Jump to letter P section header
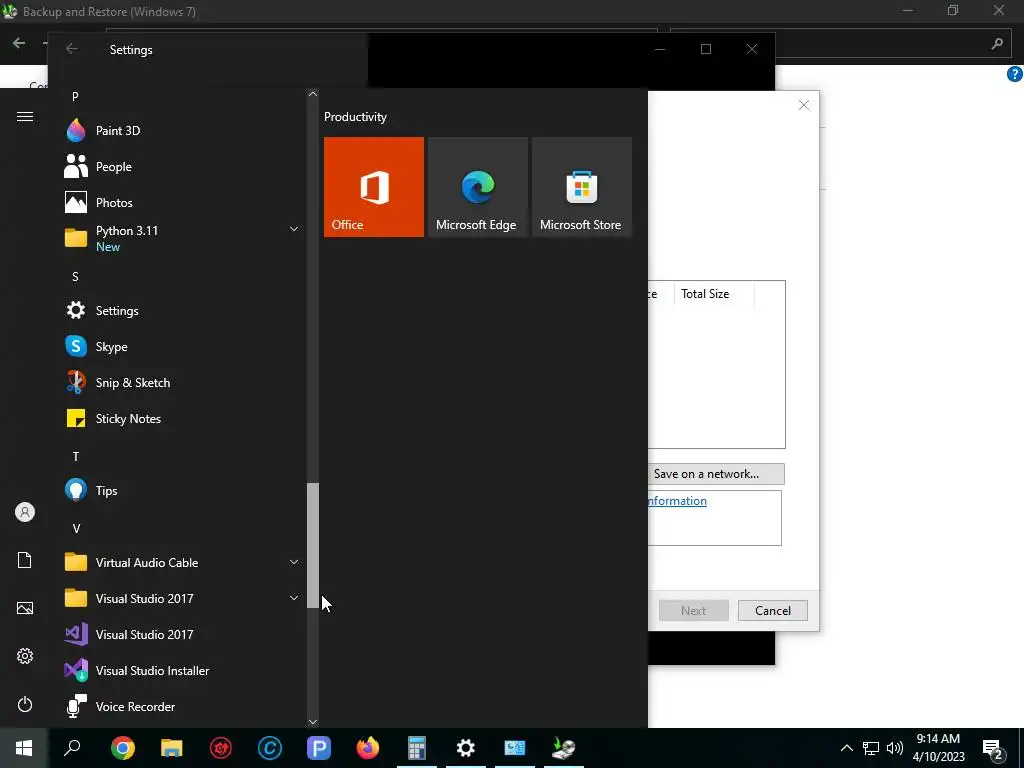This screenshot has height=768, width=1024. coord(75,97)
